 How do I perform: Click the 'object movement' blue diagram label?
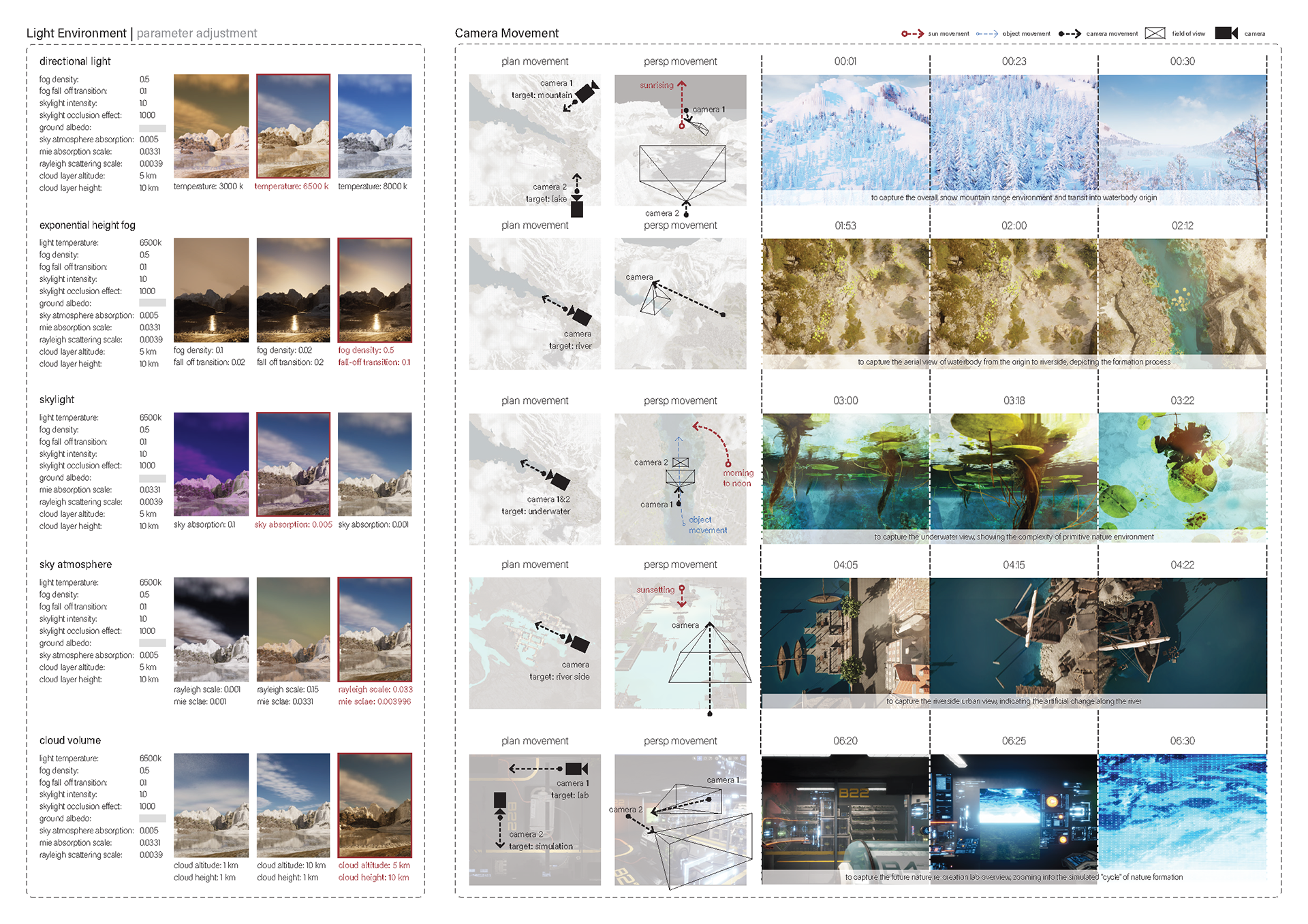coord(708,525)
